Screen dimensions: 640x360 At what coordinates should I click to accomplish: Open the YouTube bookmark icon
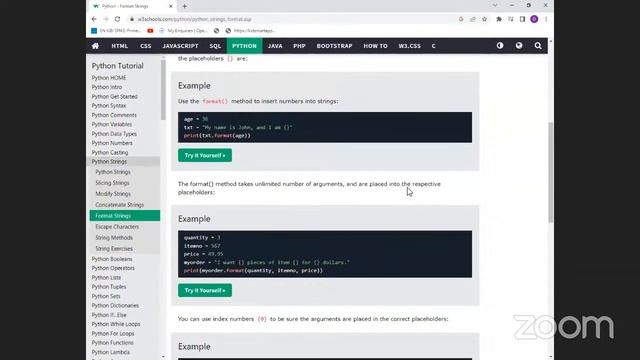coord(150,31)
